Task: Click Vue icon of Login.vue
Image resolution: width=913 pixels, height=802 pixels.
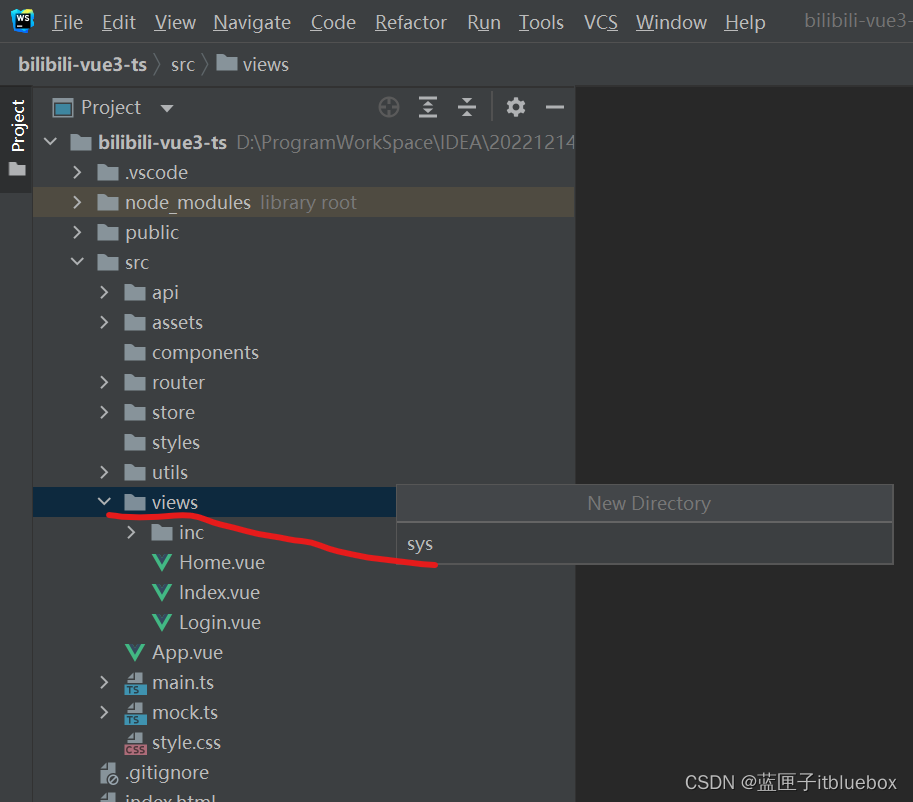Action: pyautogui.click(x=162, y=622)
